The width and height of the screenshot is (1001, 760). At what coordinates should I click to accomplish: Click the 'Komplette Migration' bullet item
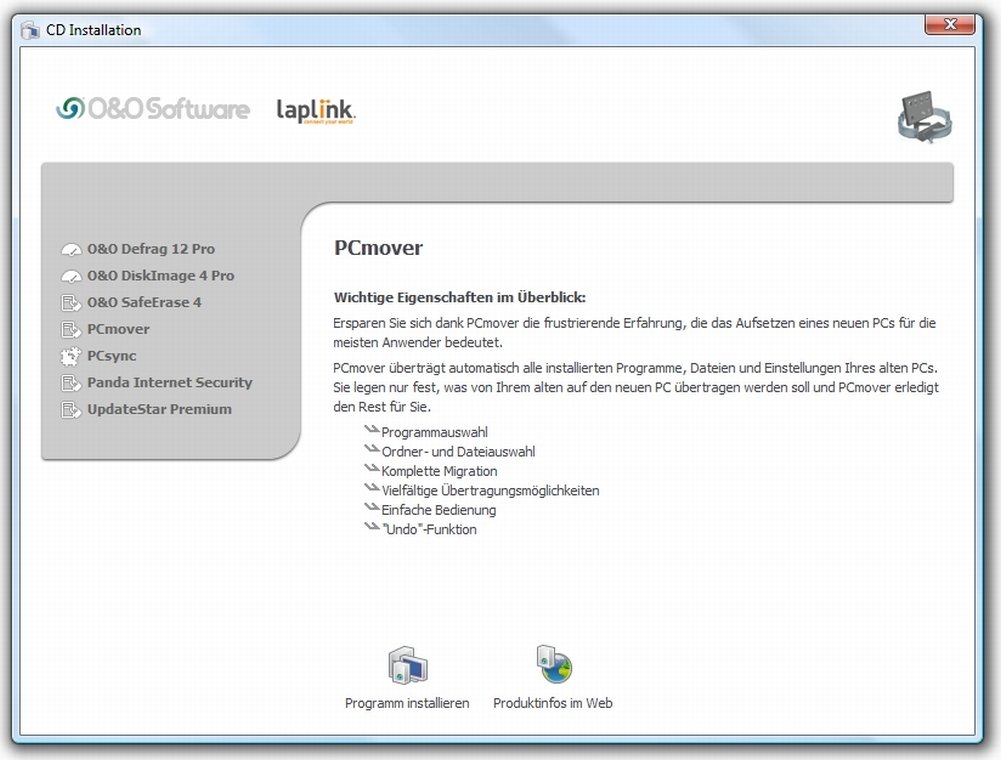click(439, 471)
